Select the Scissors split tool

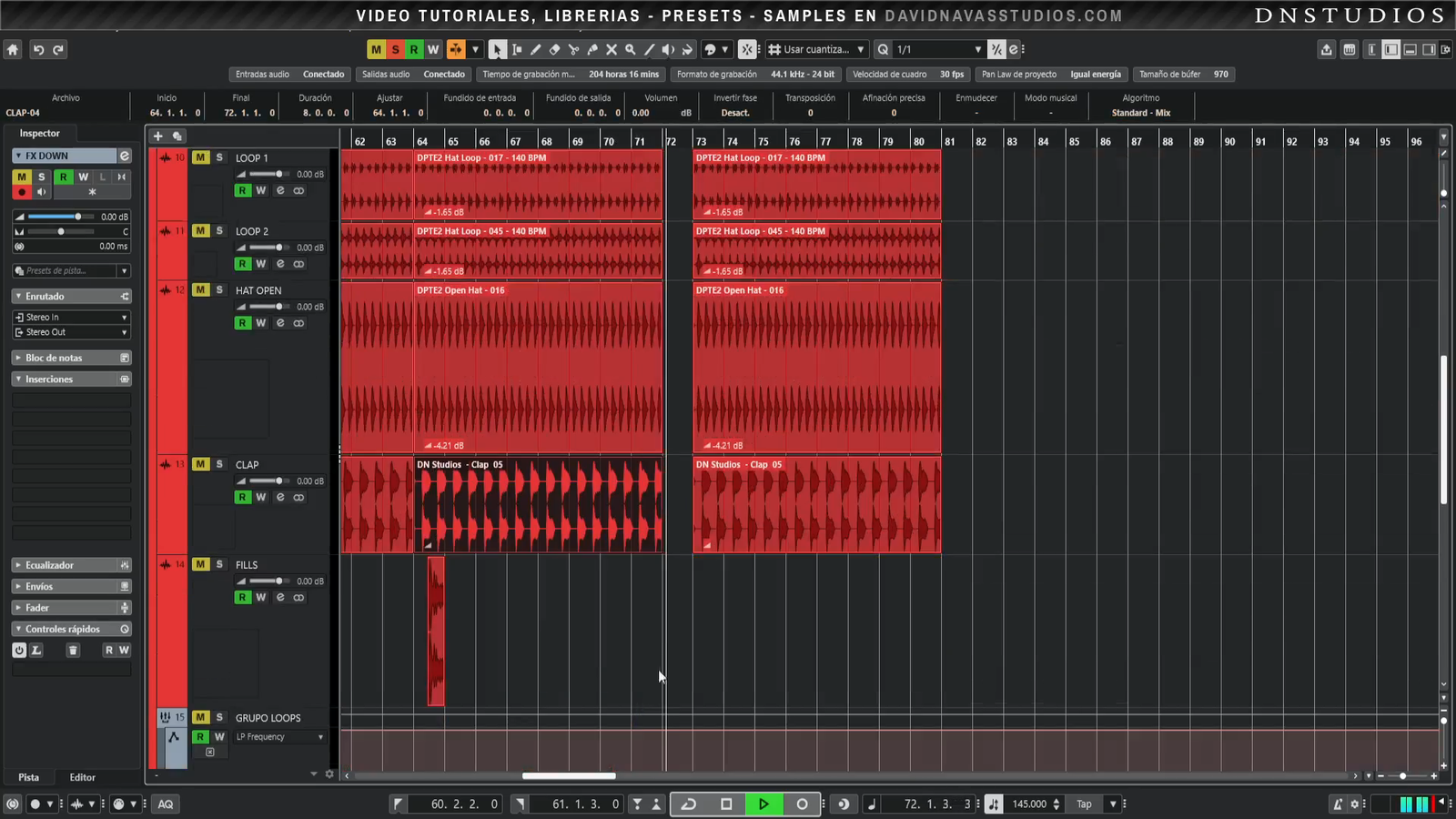click(x=573, y=50)
